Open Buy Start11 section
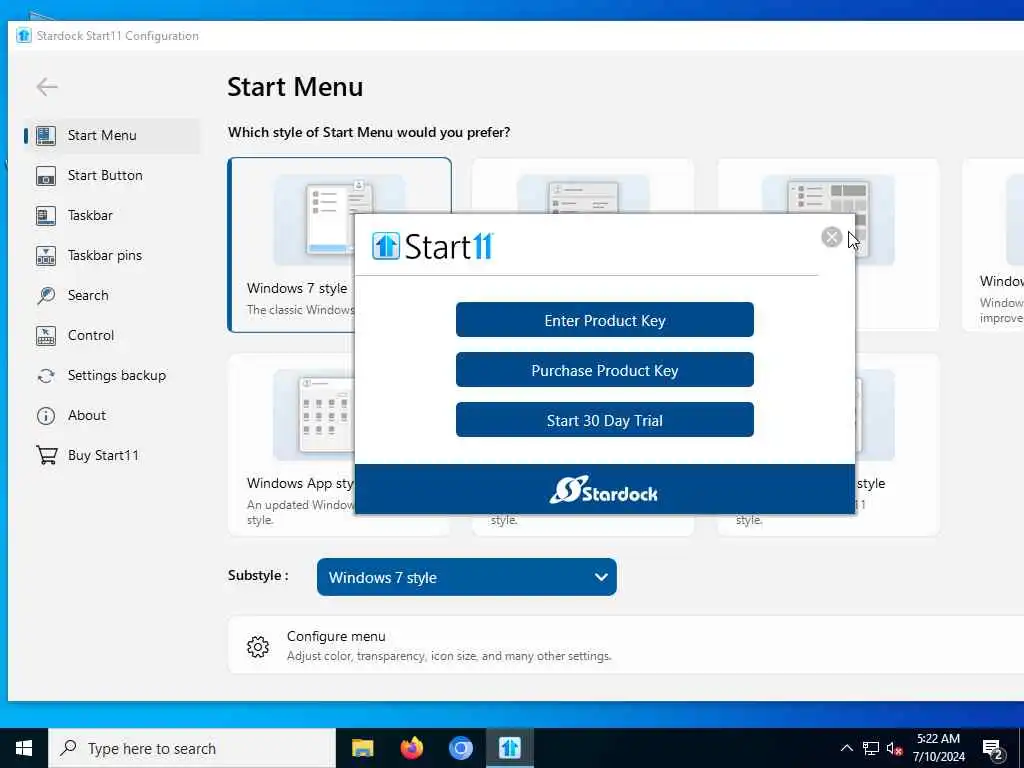Image resolution: width=1024 pixels, height=768 pixels. 112,455
